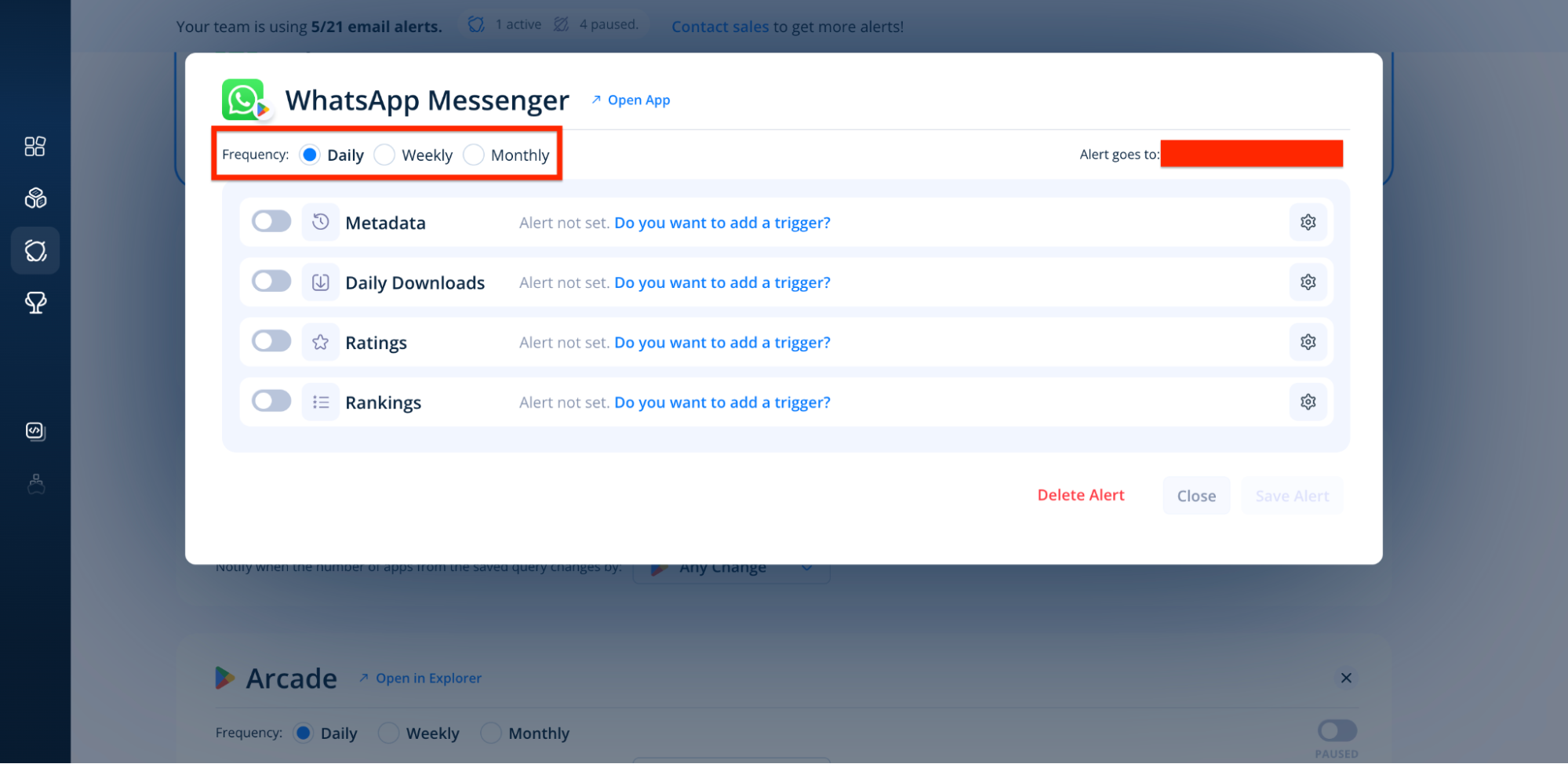Choose Weekly frequency for Arcade alert
Screen dimensions: 1568x764
[389, 733]
